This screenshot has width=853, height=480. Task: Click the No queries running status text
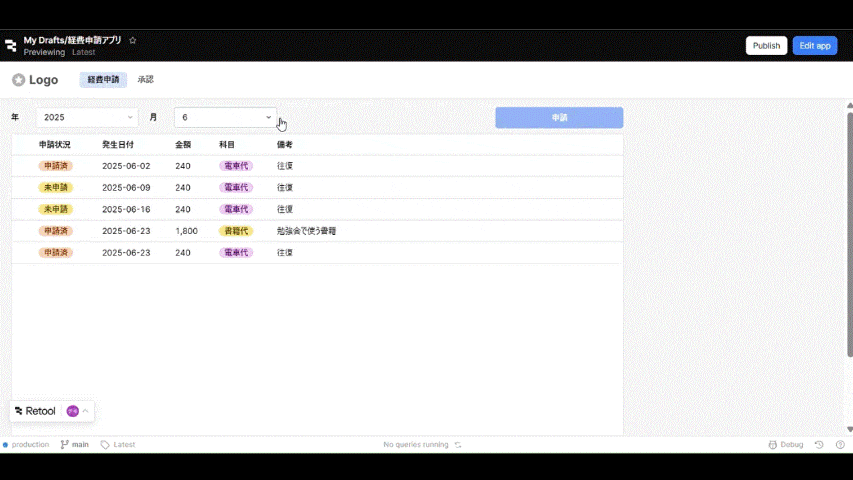pyautogui.click(x=416, y=445)
